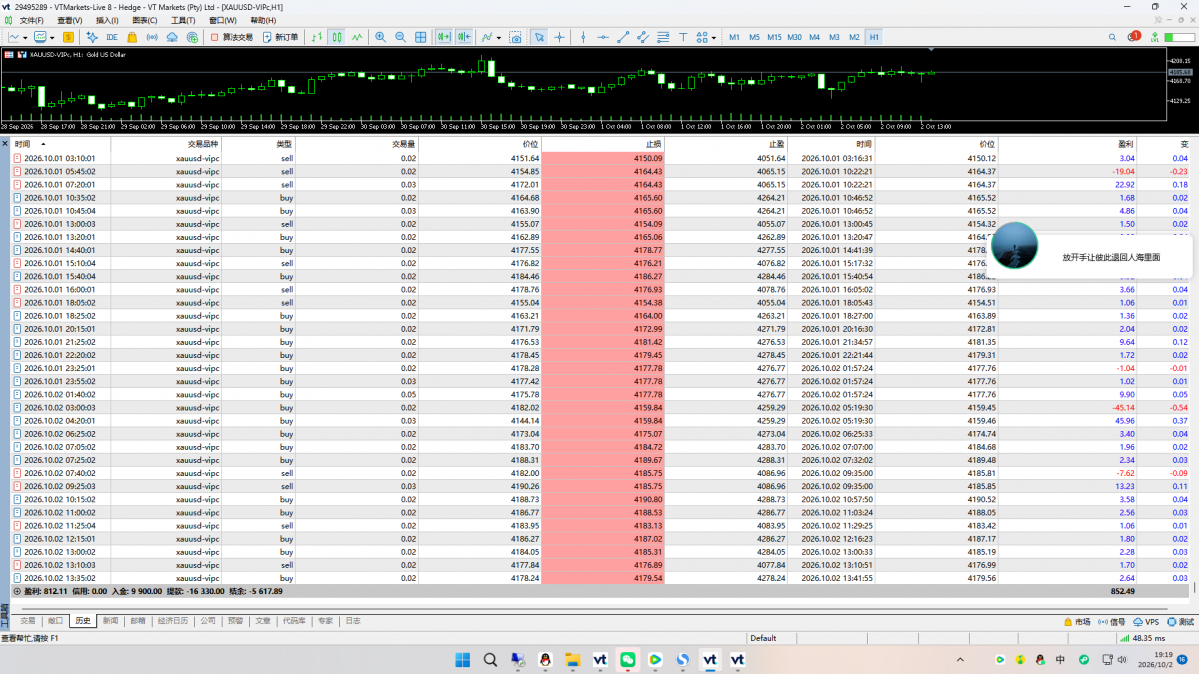1199x674 pixels.
Task: Take a chart screenshot with camera icon
Action: click(x=515, y=37)
